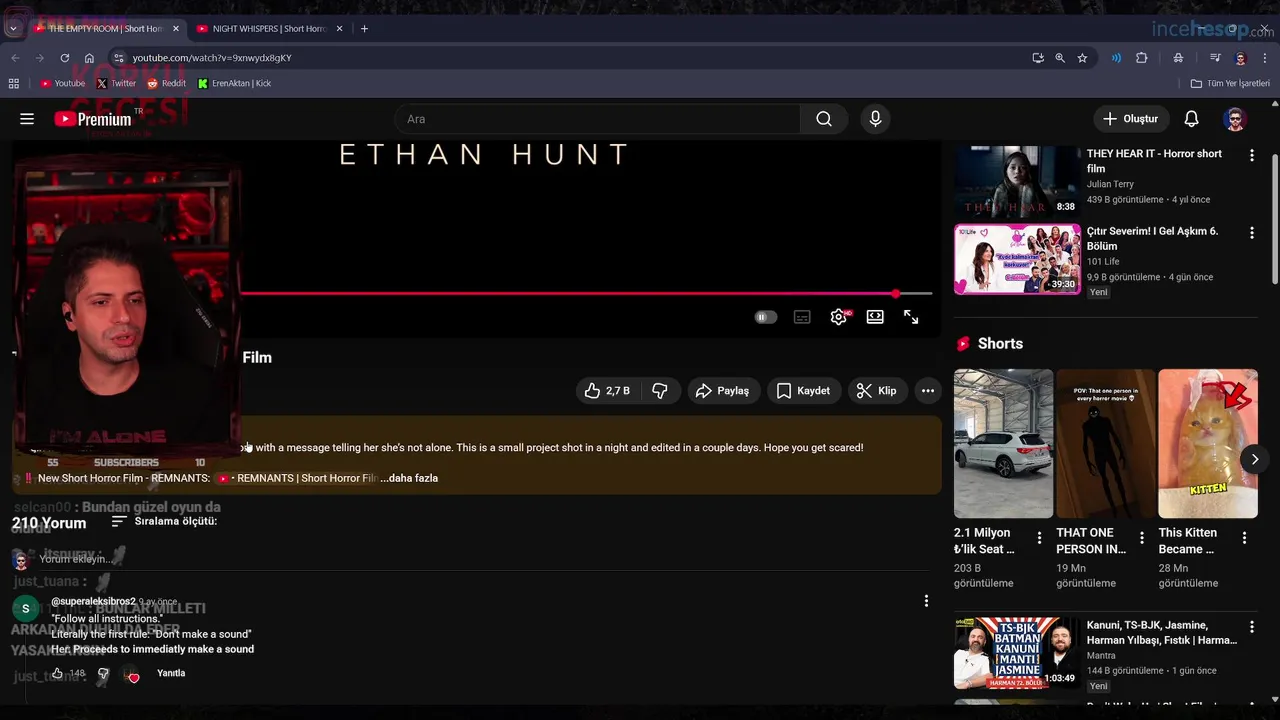Reply with Yanıtla on the comment

point(171,673)
